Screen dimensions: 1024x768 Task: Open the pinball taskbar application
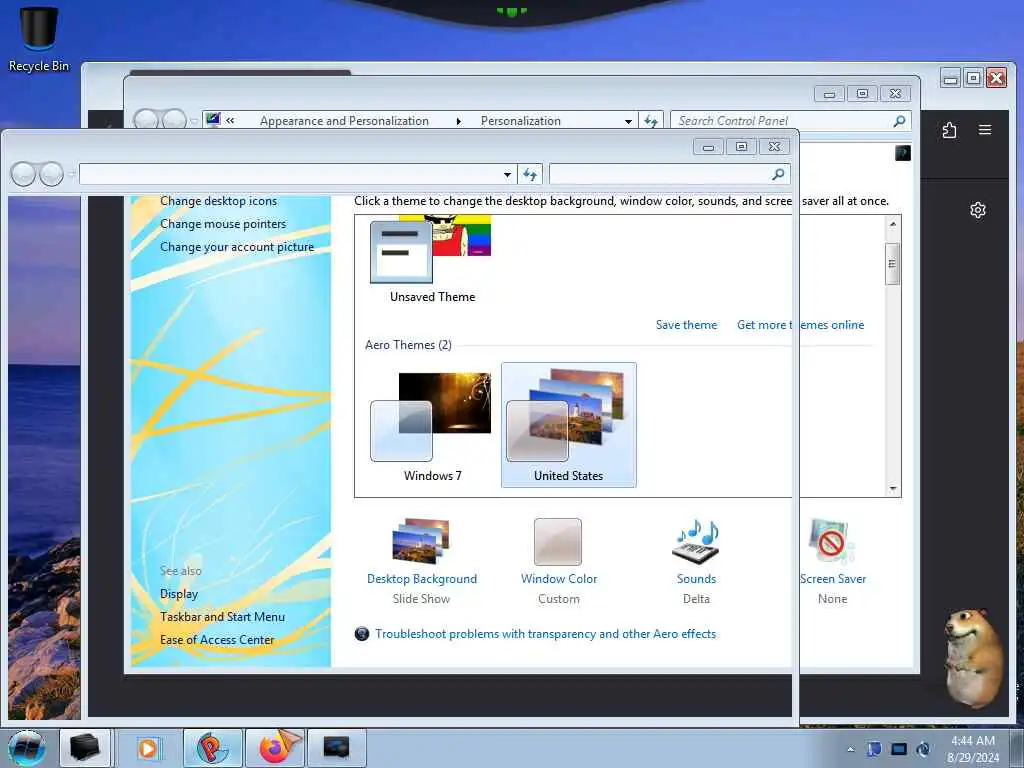(212, 748)
